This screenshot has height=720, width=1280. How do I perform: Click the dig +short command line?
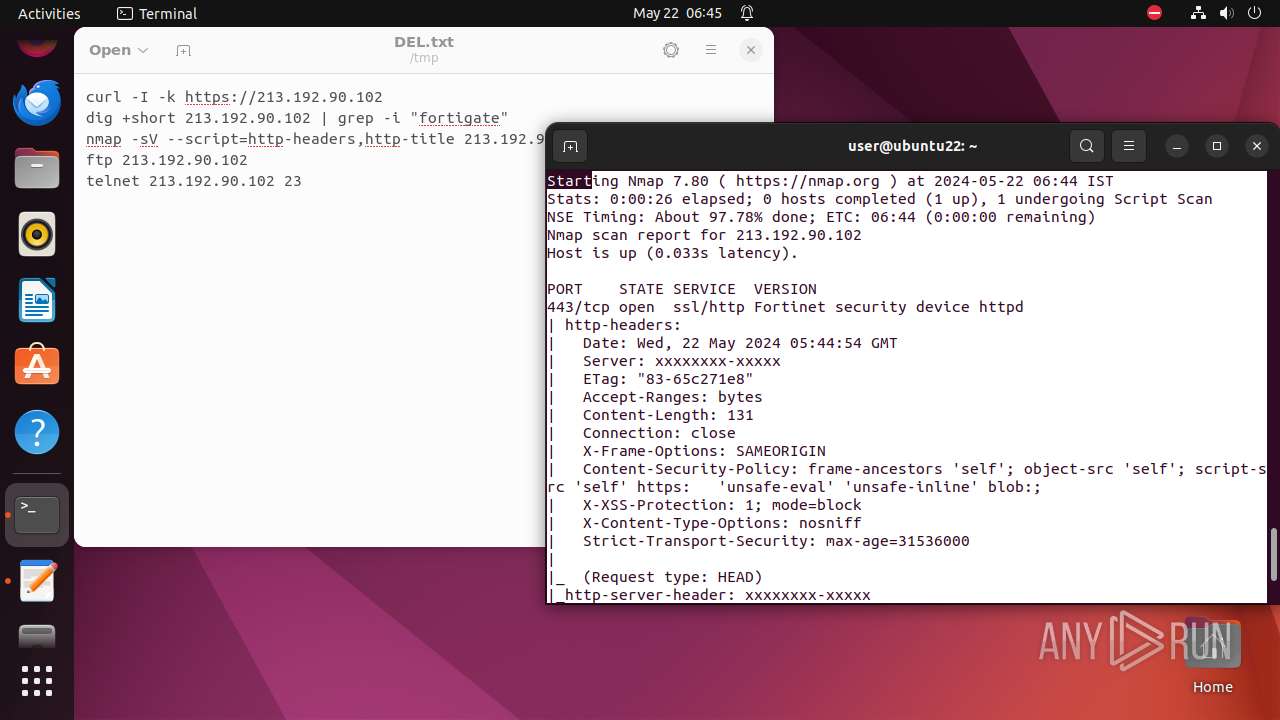pyautogui.click(x=297, y=118)
